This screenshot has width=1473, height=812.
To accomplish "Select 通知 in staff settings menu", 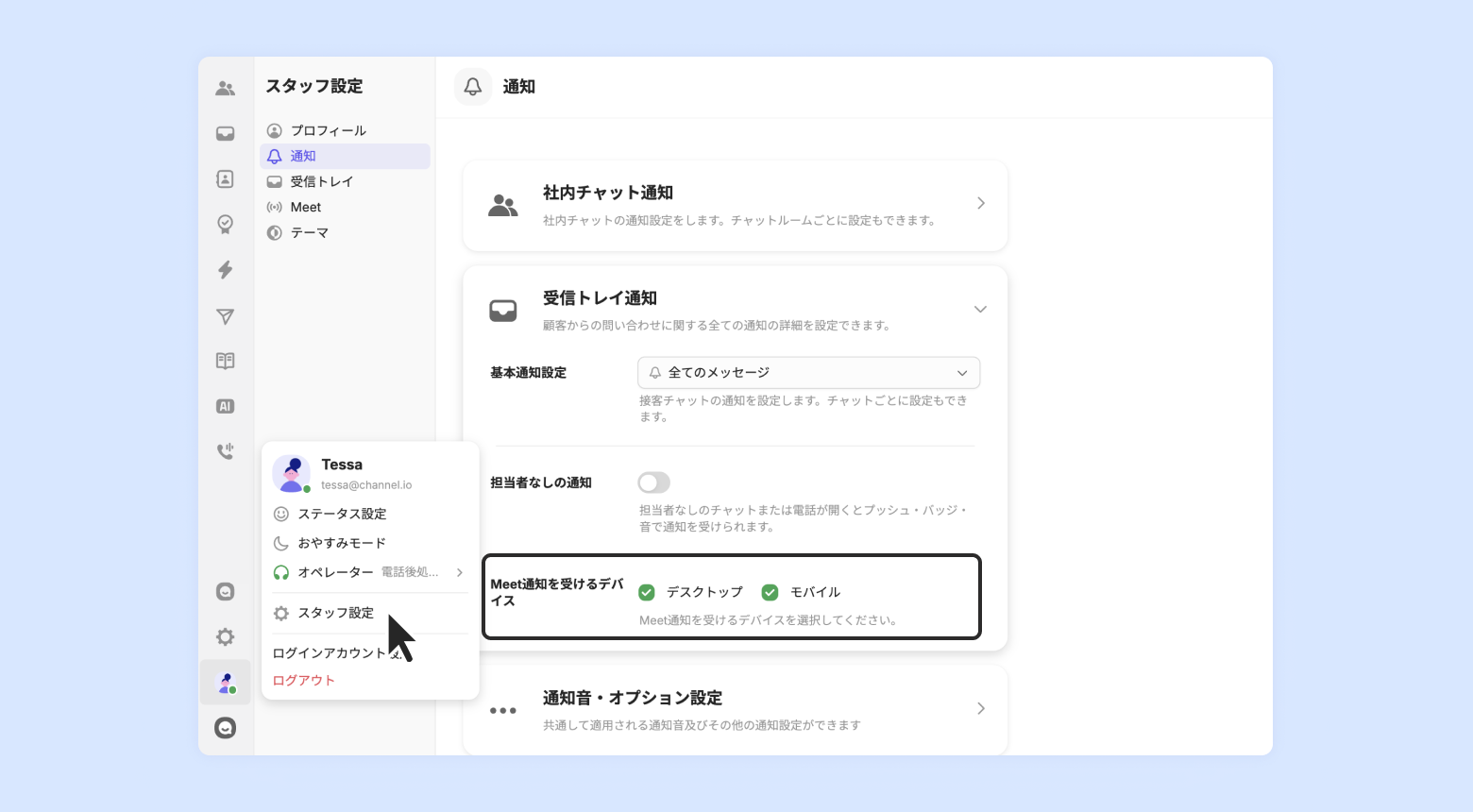I will (345, 156).
